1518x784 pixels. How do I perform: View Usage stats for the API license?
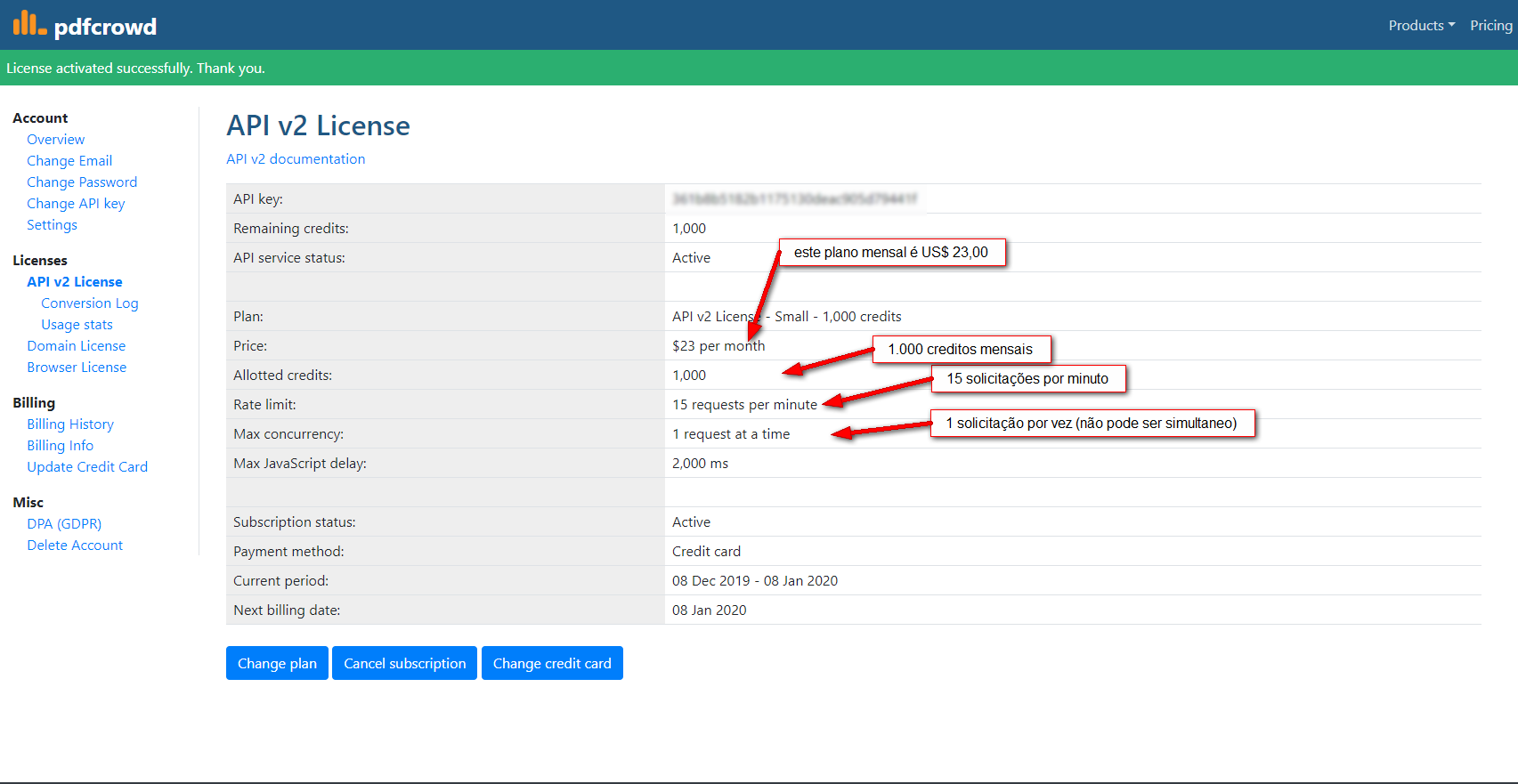[x=77, y=325]
